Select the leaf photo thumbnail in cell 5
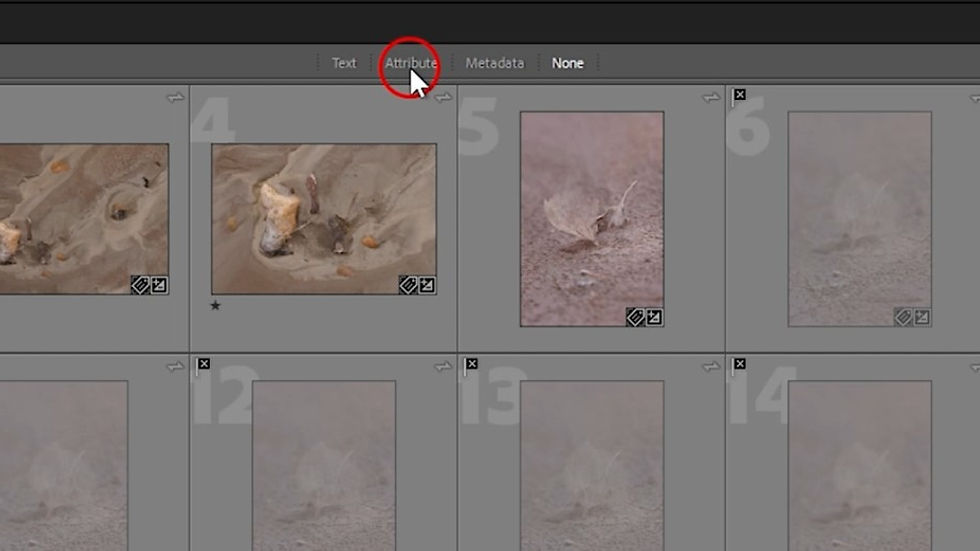This screenshot has width=980, height=551. [x=592, y=219]
